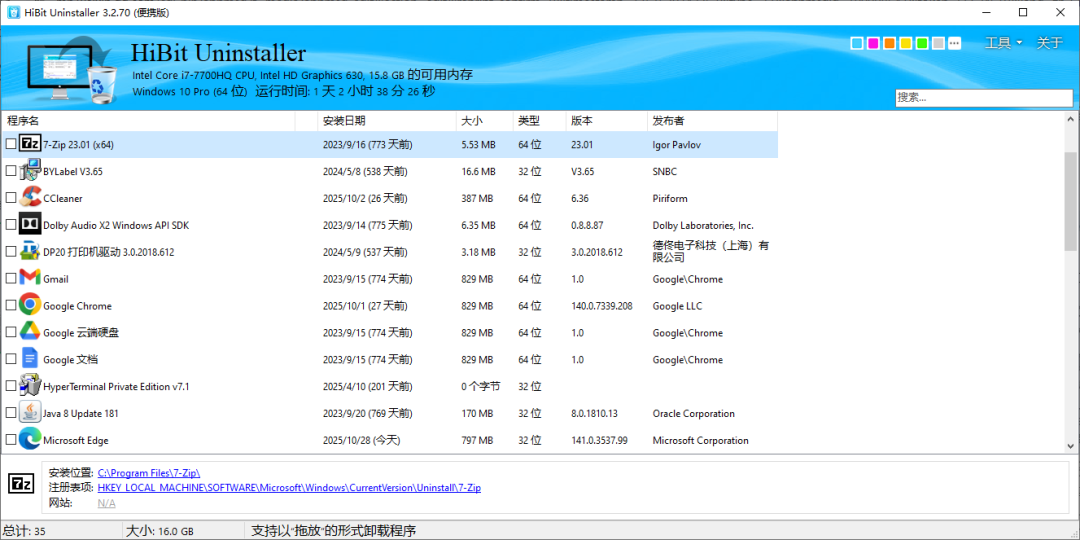Sort by 发布者 column header

pyautogui.click(x=712, y=121)
